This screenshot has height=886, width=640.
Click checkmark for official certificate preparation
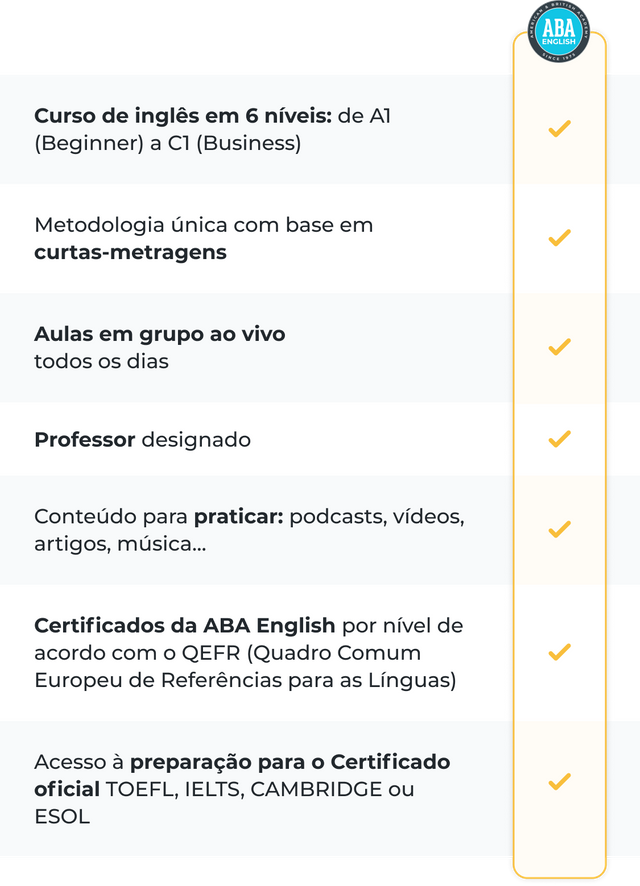pos(559,781)
